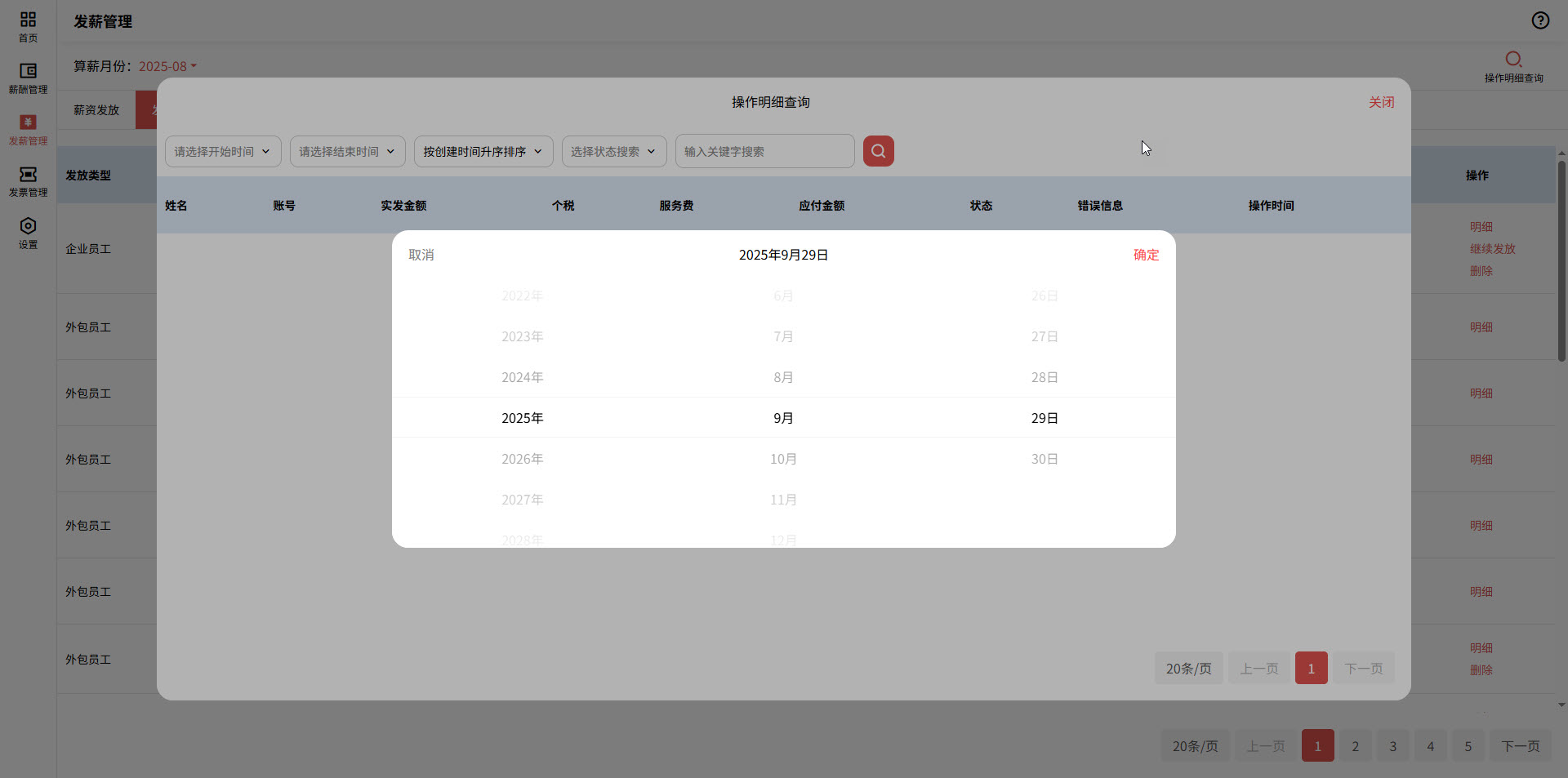Open the 发票管理 section
This screenshot has width=1568, height=778.
[x=28, y=181]
